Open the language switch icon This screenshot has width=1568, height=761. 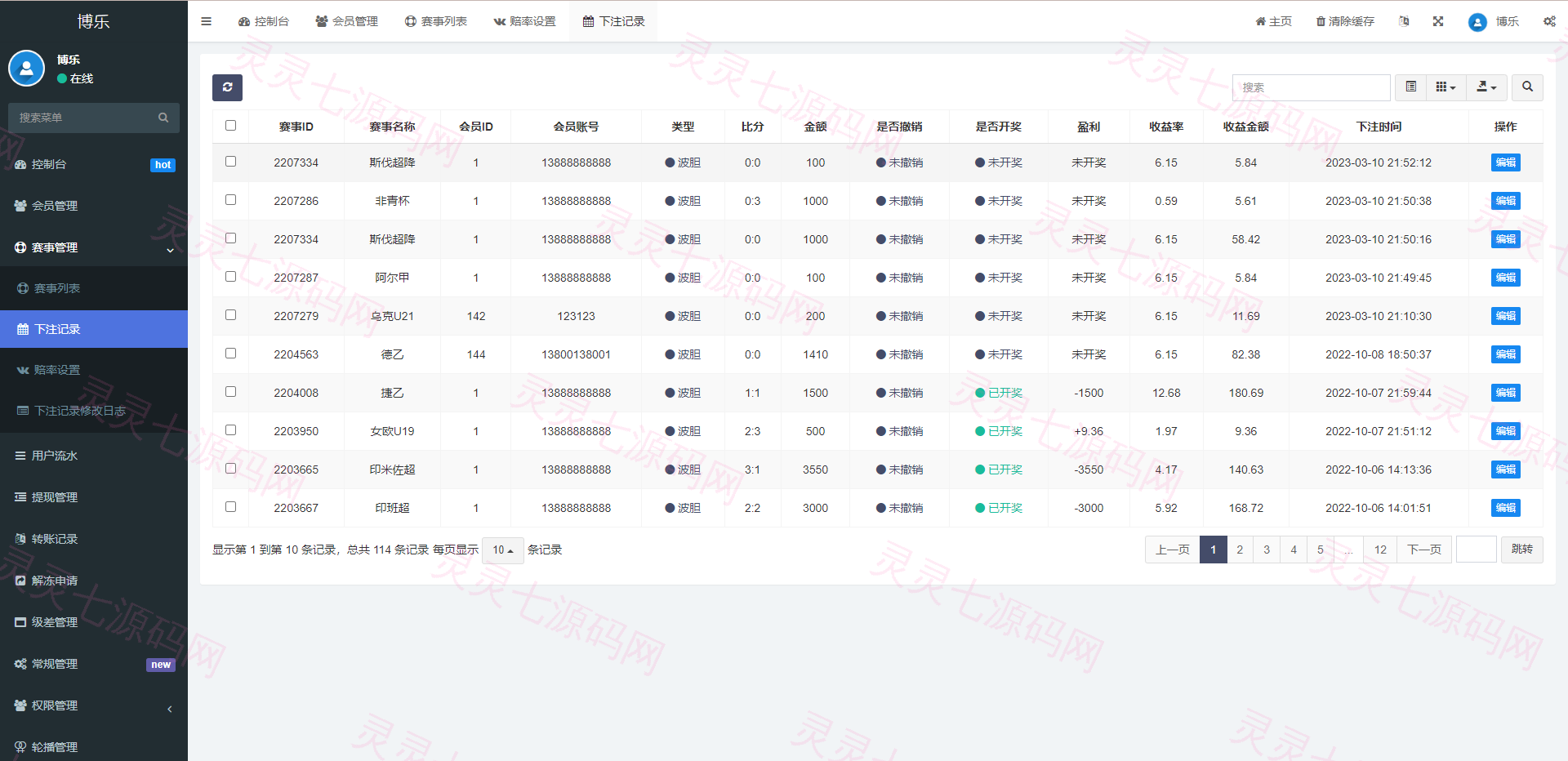pyautogui.click(x=1404, y=21)
